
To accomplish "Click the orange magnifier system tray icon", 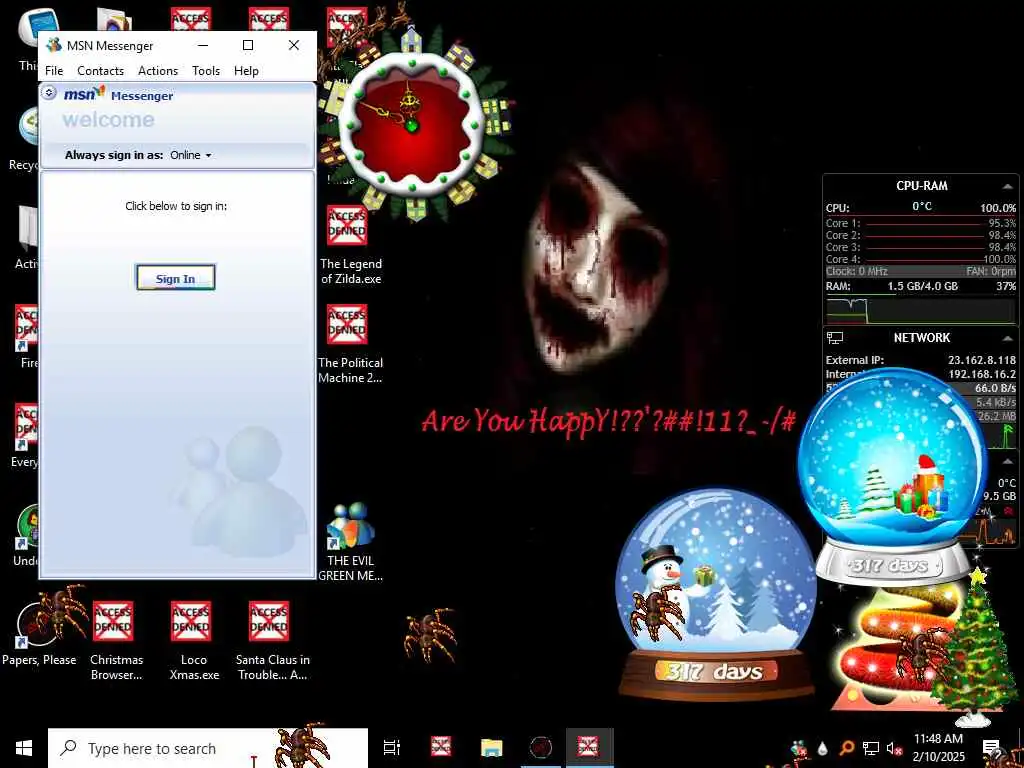I will pos(846,748).
